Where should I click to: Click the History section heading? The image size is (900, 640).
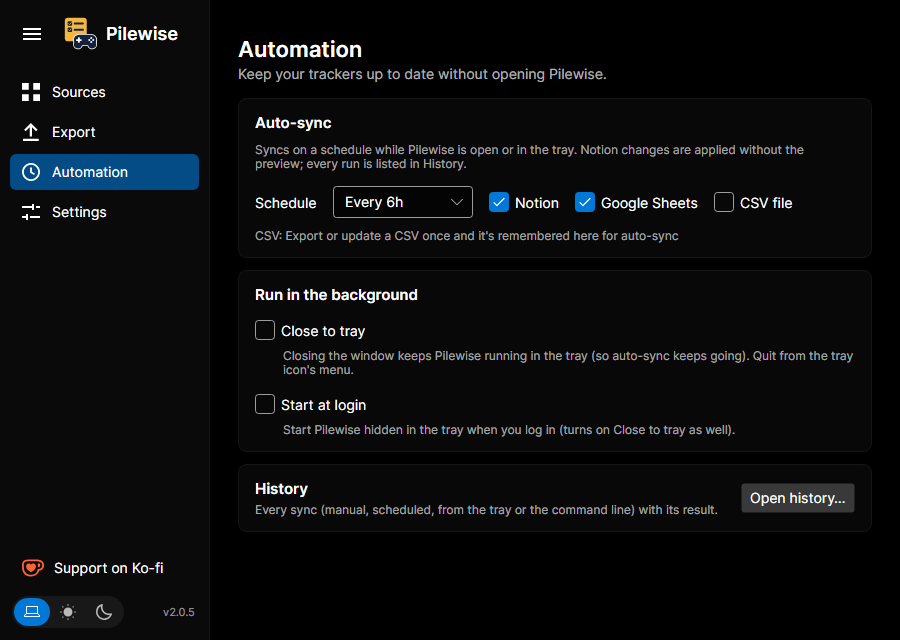(x=281, y=489)
